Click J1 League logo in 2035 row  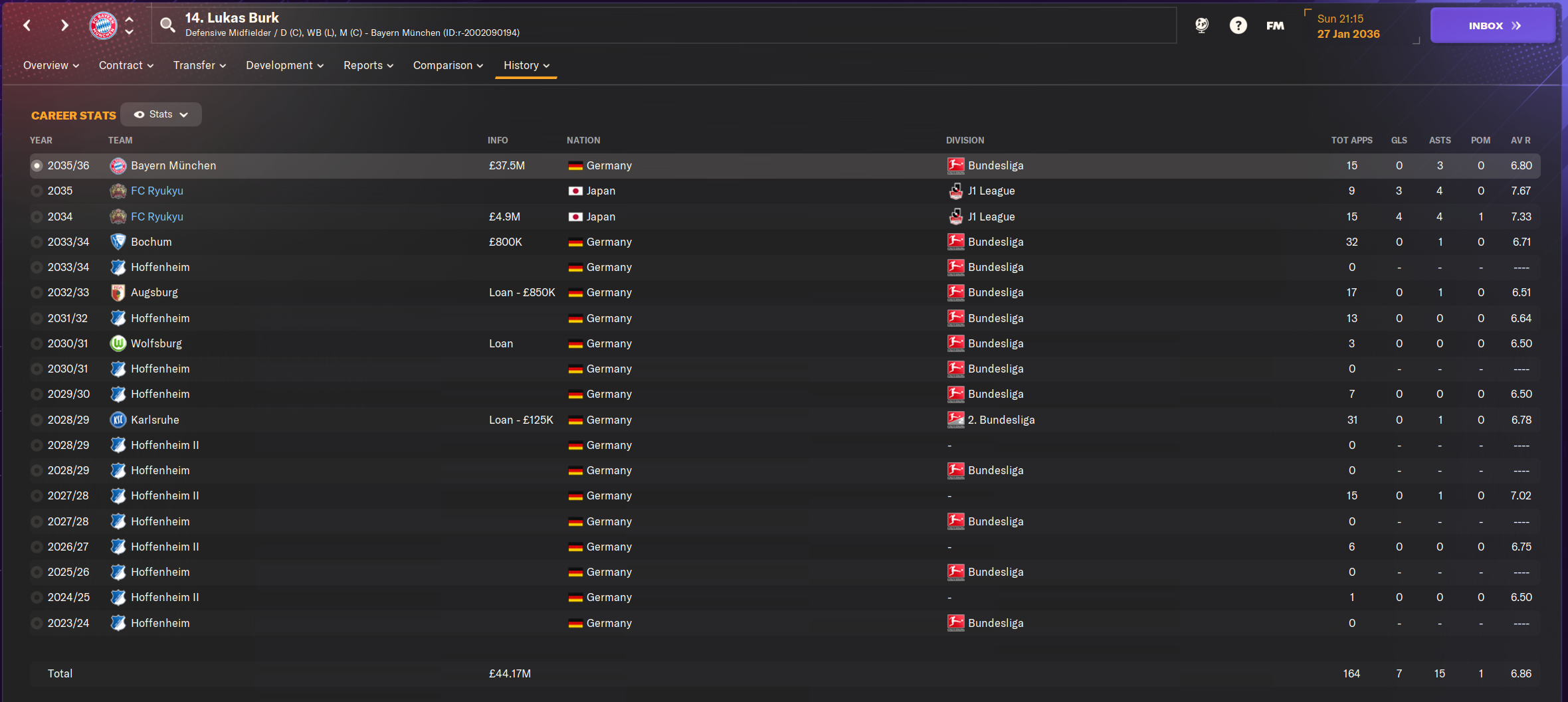pyautogui.click(x=956, y=191)
